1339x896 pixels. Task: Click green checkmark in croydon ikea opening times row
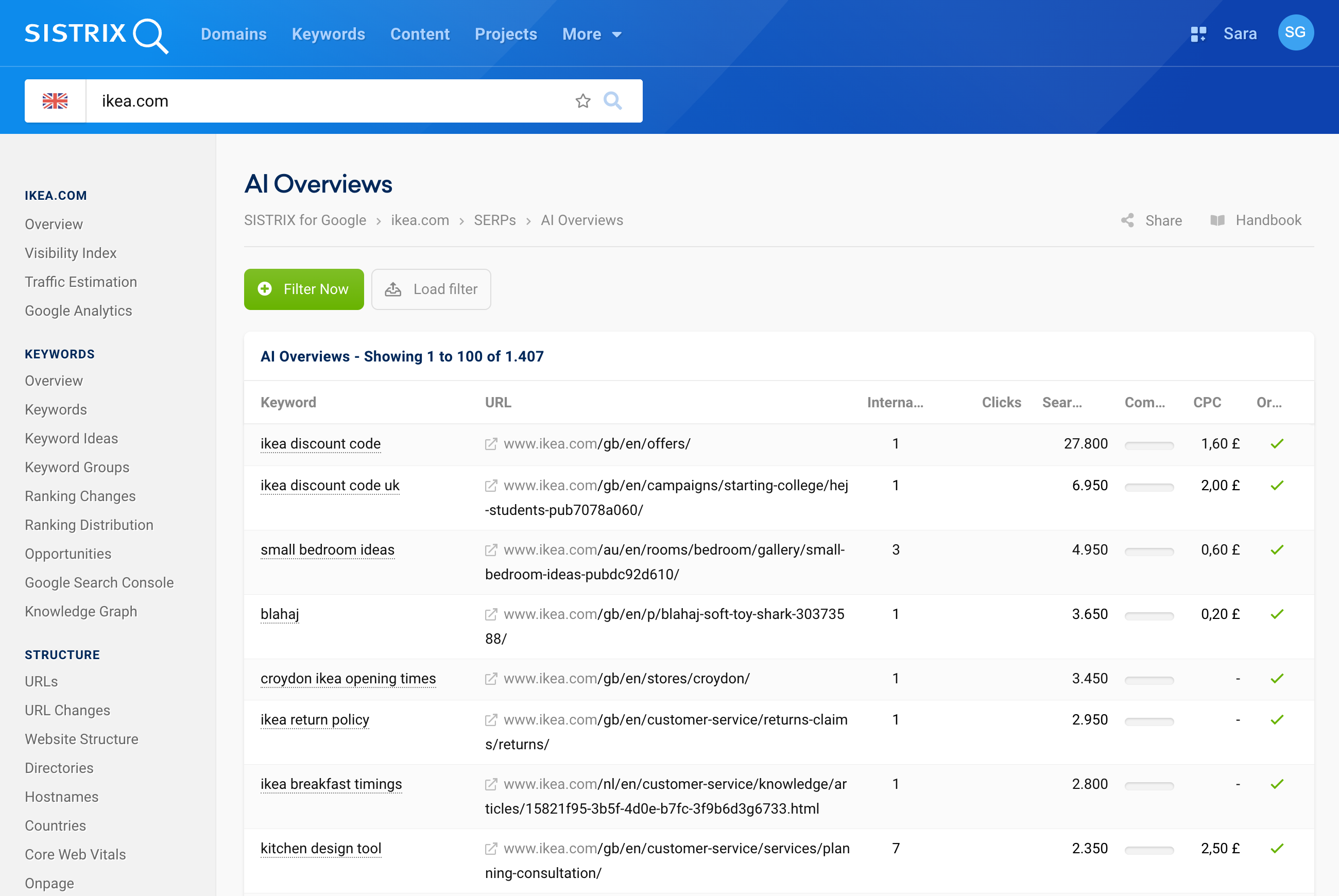[1277, 678]
